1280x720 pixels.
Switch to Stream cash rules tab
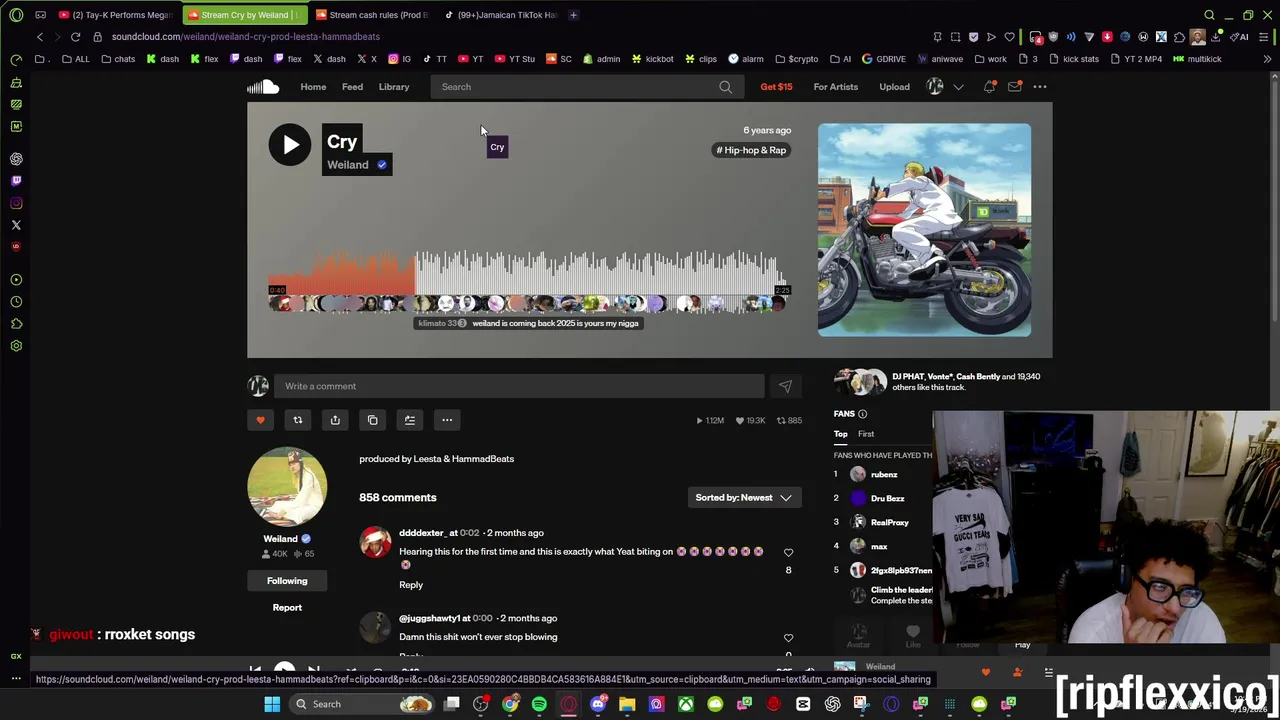370,15
